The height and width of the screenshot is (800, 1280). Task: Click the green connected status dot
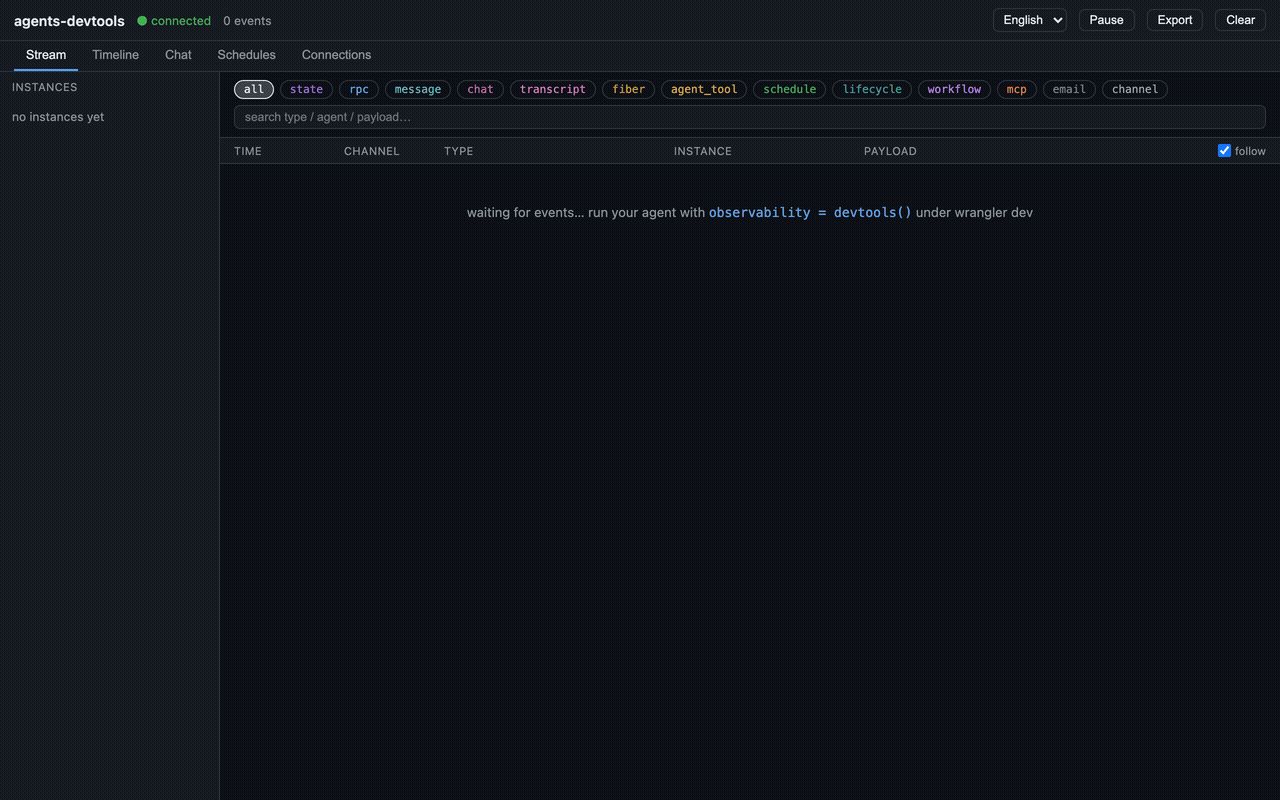pos(142,20)
